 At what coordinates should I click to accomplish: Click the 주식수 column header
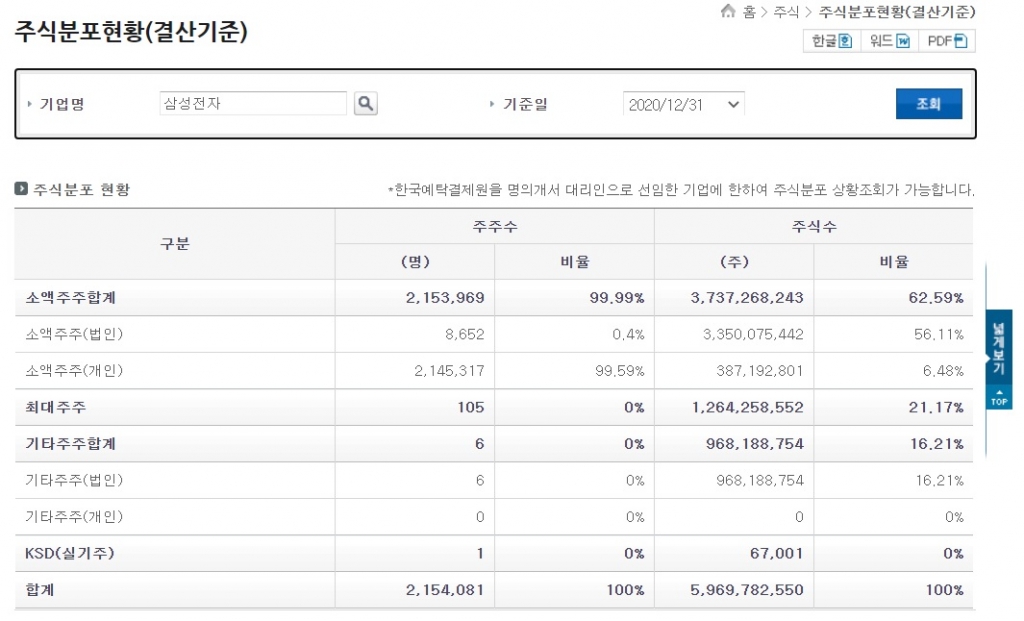(813, 226)
